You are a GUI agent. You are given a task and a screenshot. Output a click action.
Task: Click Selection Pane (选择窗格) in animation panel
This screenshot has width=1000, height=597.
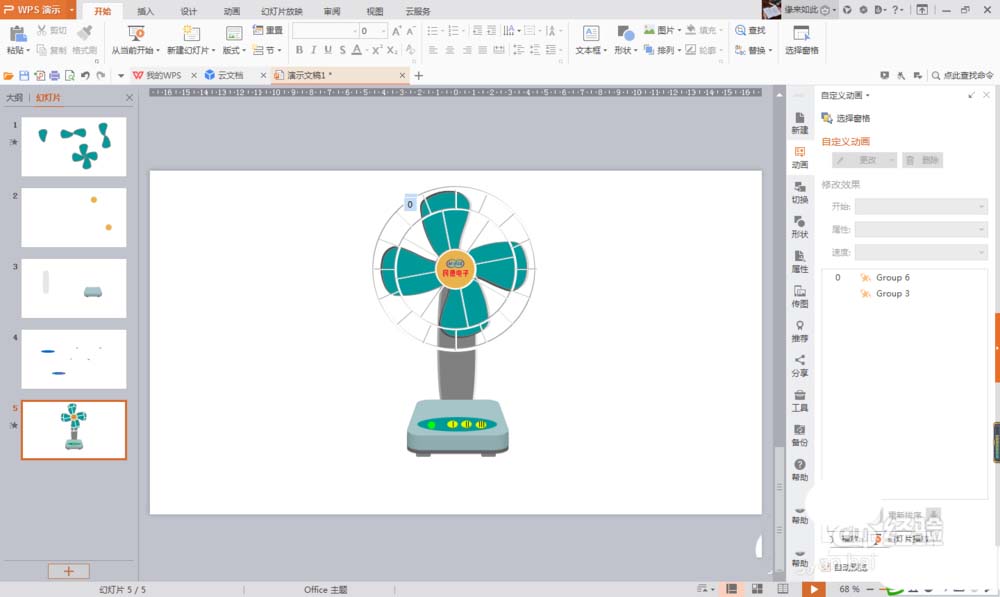tap(846, 118)
